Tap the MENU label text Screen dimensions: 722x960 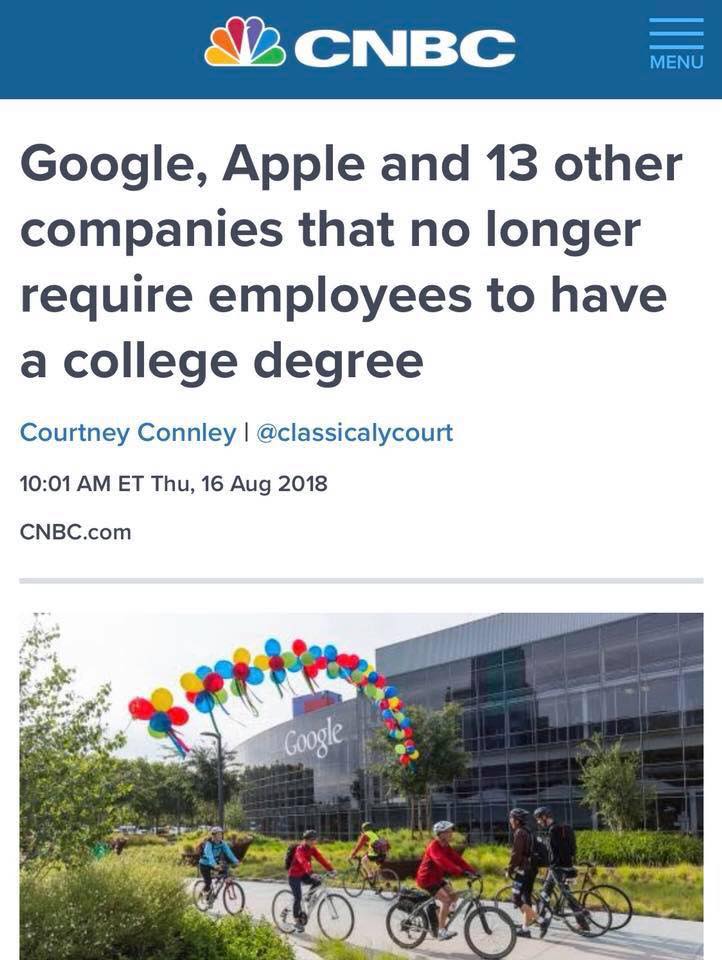pos(676,62)
